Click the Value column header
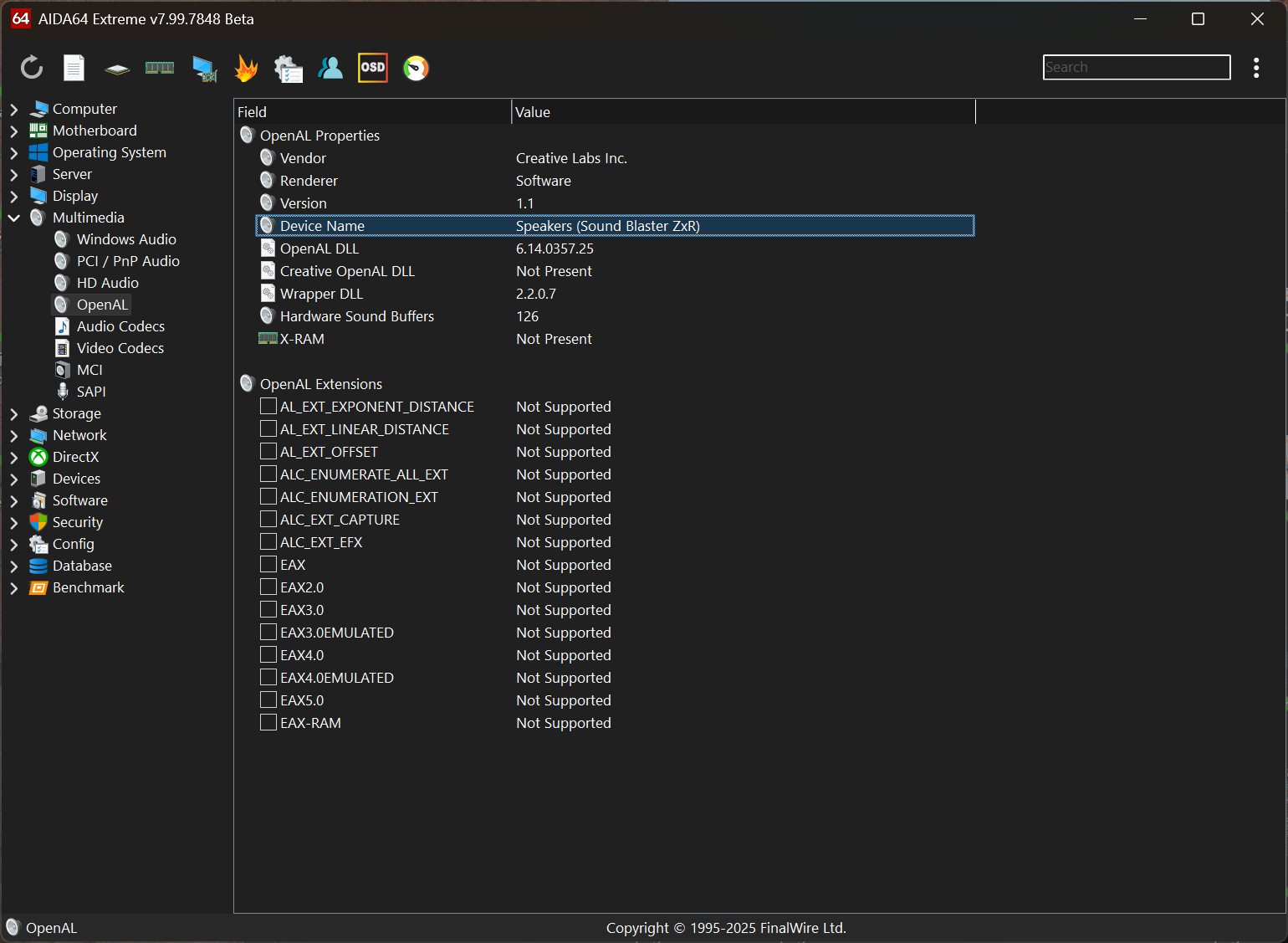The image size is (1288, 943). 744,112
